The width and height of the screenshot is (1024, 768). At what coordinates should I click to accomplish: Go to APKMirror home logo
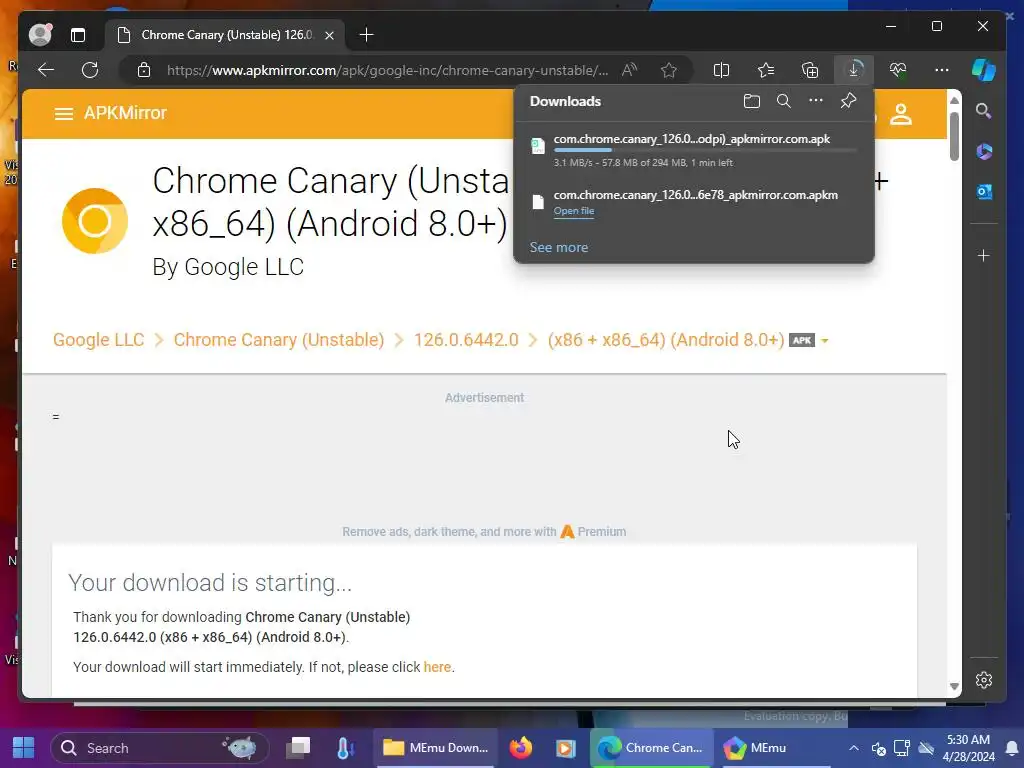(x=125, y=113)
